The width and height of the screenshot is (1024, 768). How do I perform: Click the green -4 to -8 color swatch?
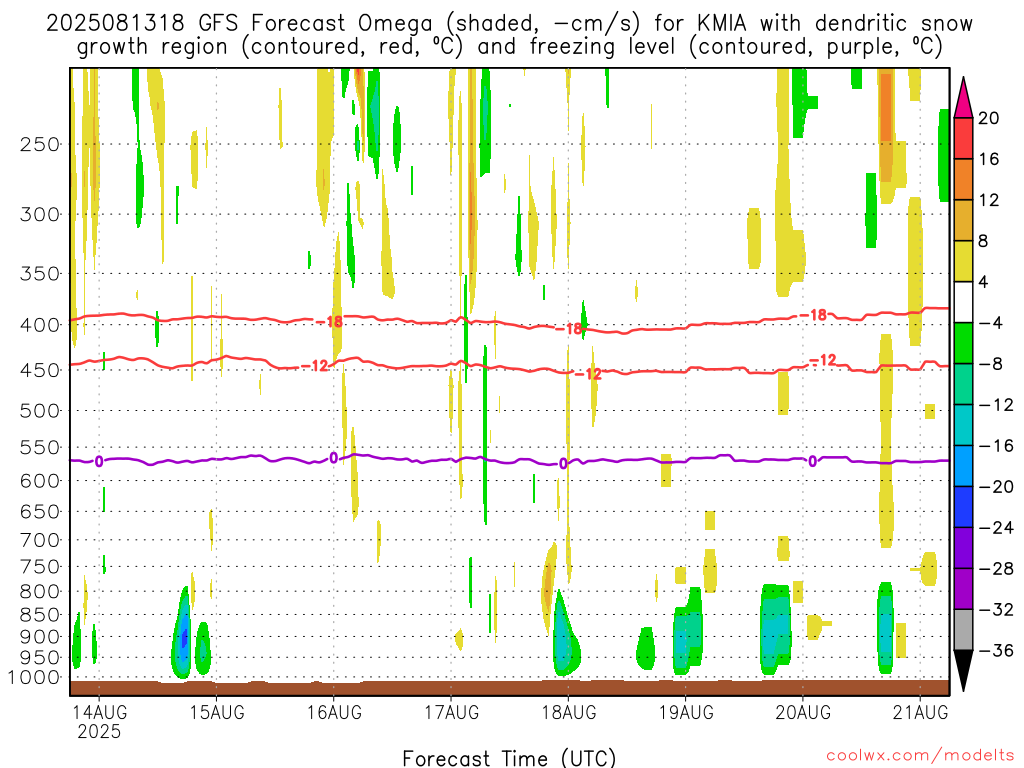[x=963, y=344]
